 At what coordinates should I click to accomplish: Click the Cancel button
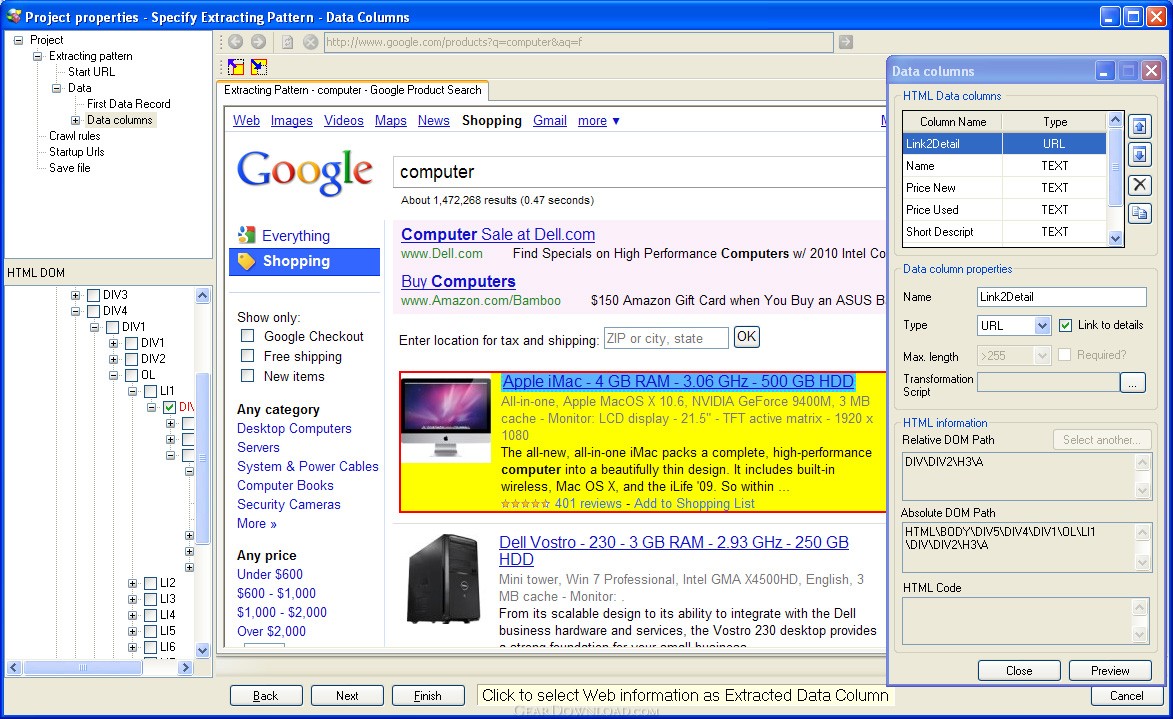1127,696
